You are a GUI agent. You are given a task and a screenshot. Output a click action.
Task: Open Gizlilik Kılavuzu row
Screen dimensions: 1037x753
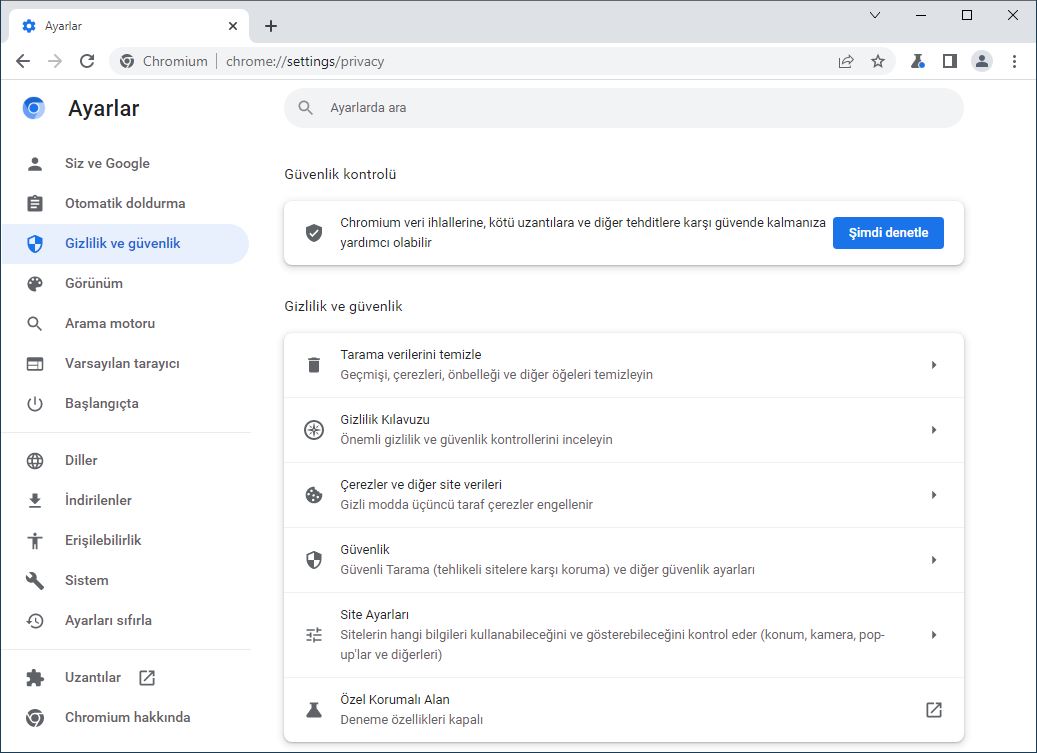point(624,430)
